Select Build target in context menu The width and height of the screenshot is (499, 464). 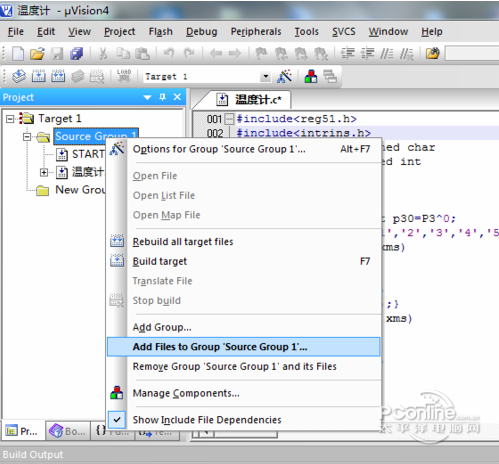click(244, 261)
